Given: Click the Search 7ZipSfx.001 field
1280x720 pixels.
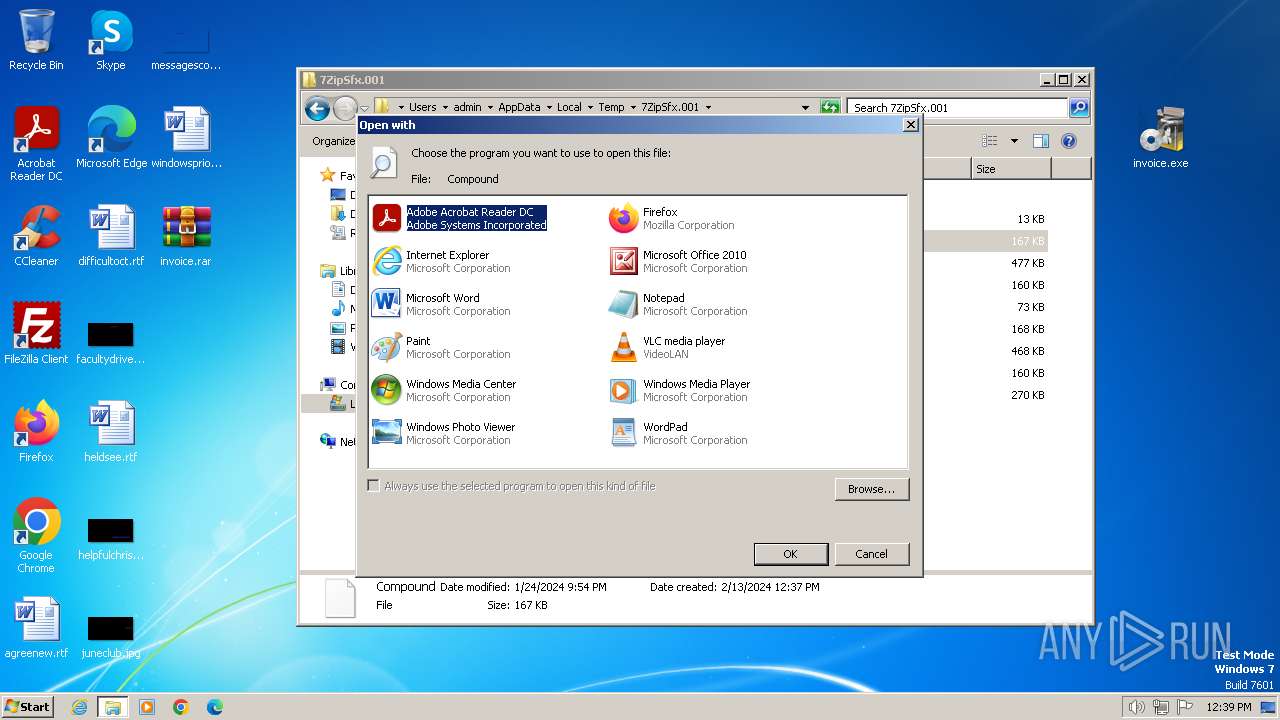Looking at the screenshot, I should pyautogui.click(x=958, y=107).
